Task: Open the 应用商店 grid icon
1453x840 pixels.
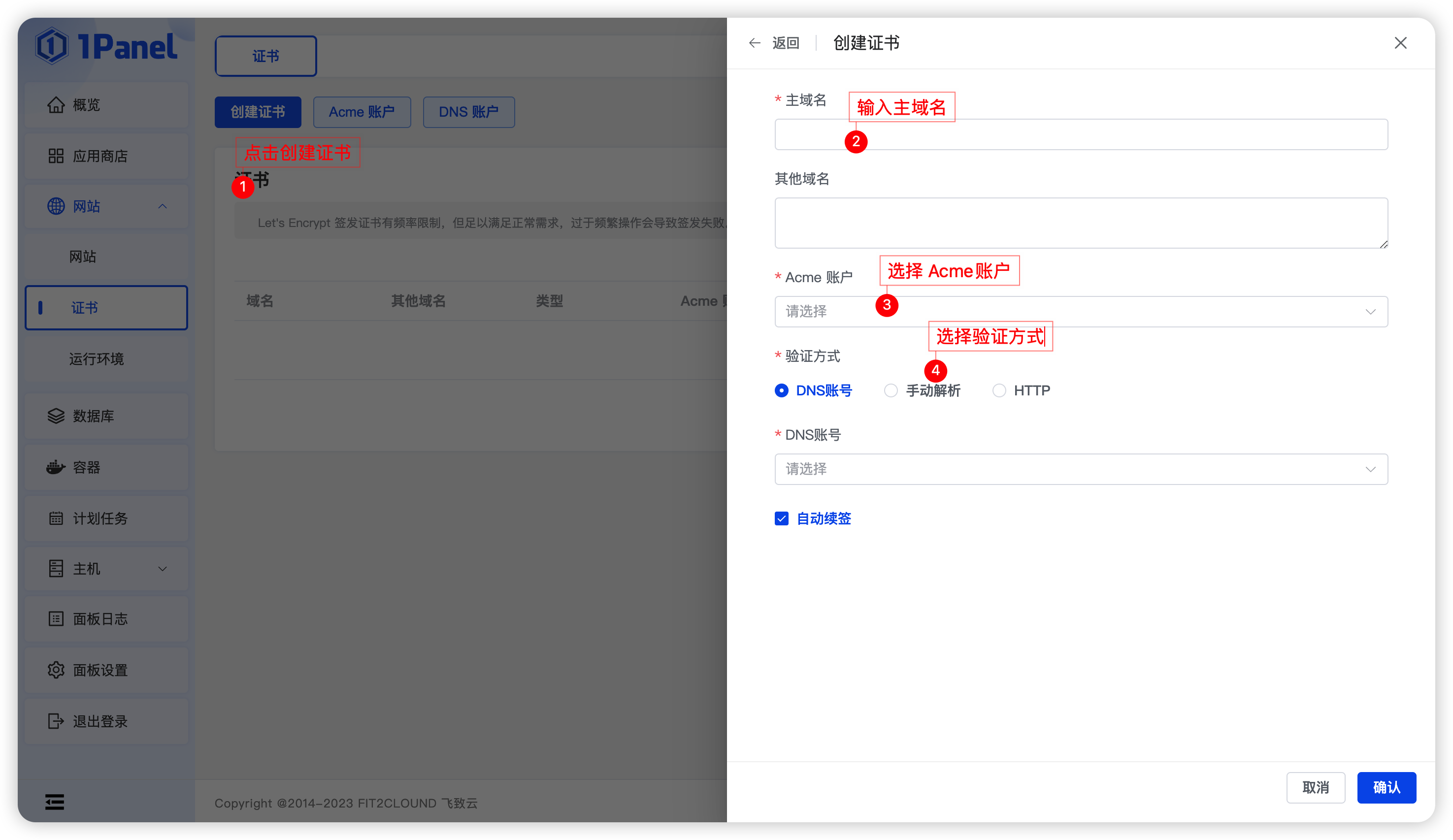Action: pos(56,156)
